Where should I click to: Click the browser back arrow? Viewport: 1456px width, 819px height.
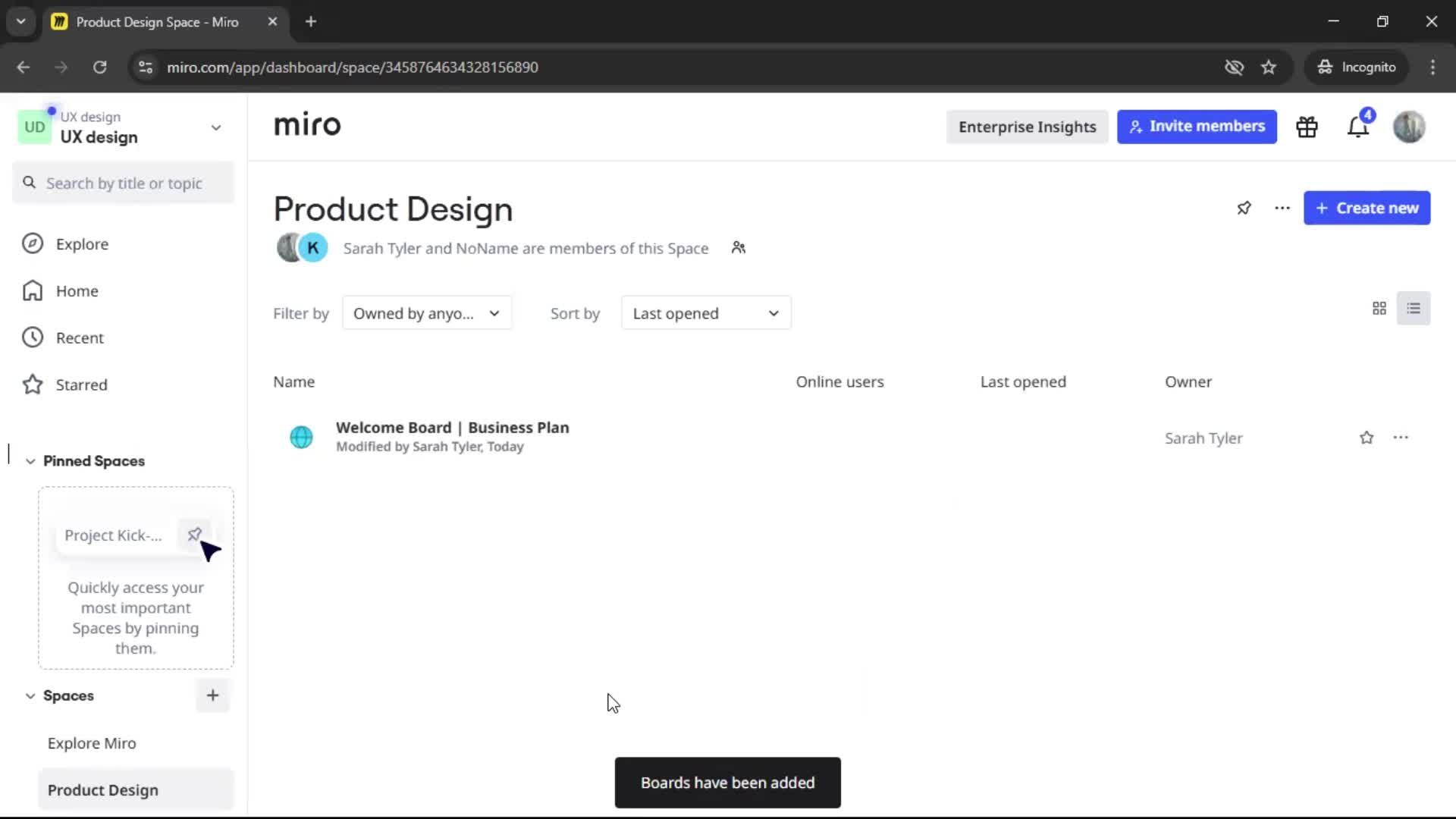(24, 67)
